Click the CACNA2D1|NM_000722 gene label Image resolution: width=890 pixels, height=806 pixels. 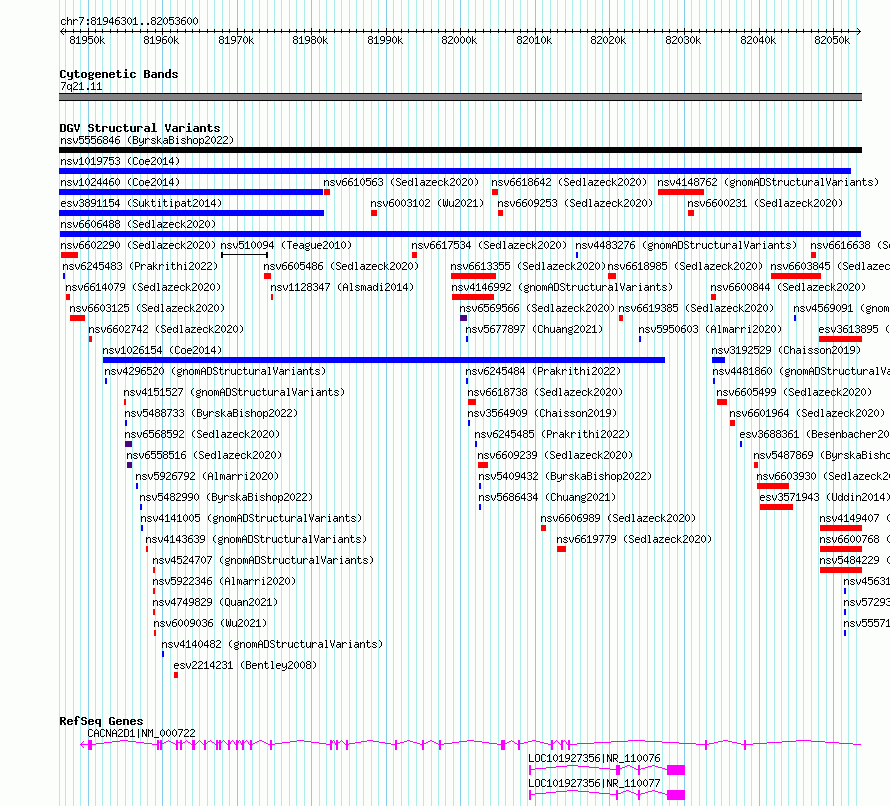coord(141,733)
